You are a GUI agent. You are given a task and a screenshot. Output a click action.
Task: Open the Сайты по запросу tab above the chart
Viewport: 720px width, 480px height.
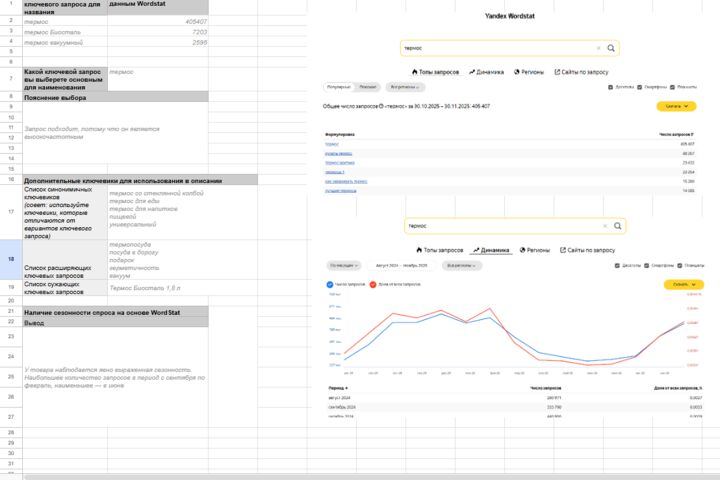pyautogui.click(x=587, y=250)
